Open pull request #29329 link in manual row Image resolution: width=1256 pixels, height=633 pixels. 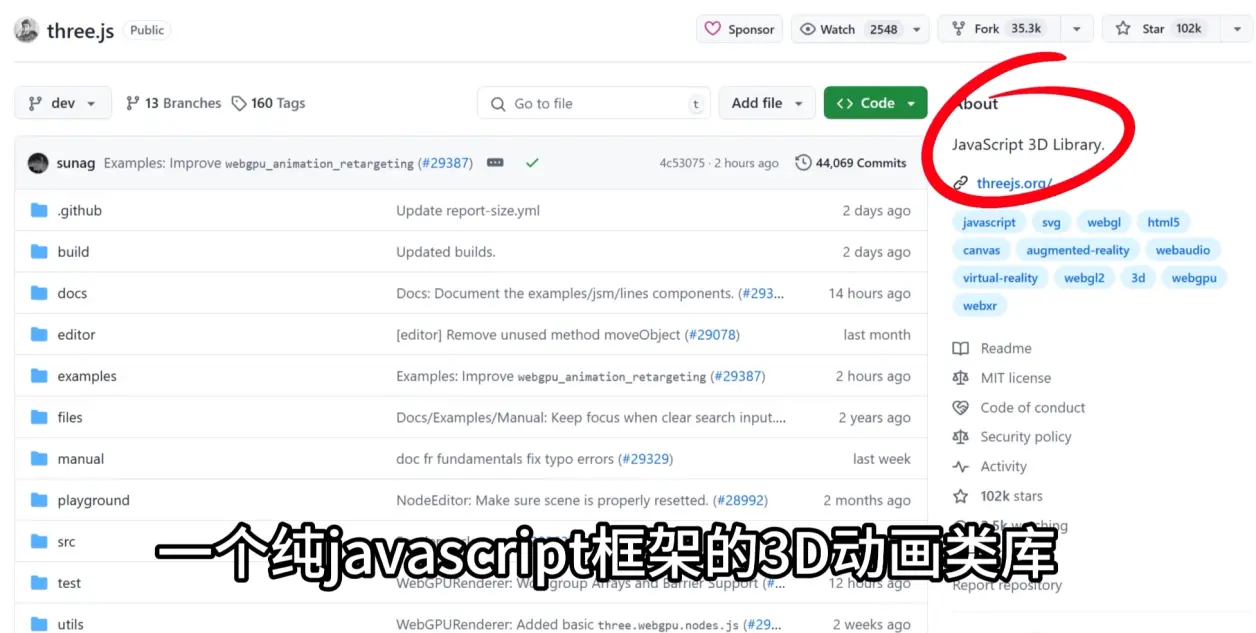pos(645,459)
